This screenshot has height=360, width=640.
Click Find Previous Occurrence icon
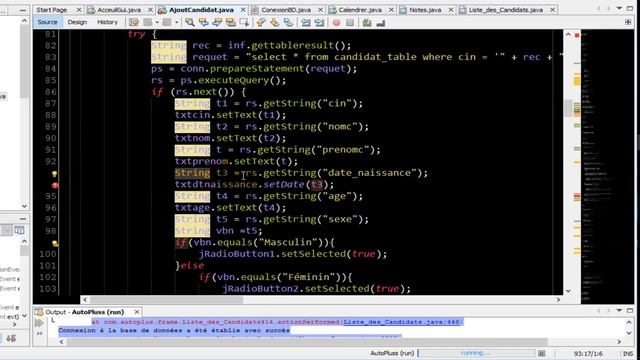(203, 22)
